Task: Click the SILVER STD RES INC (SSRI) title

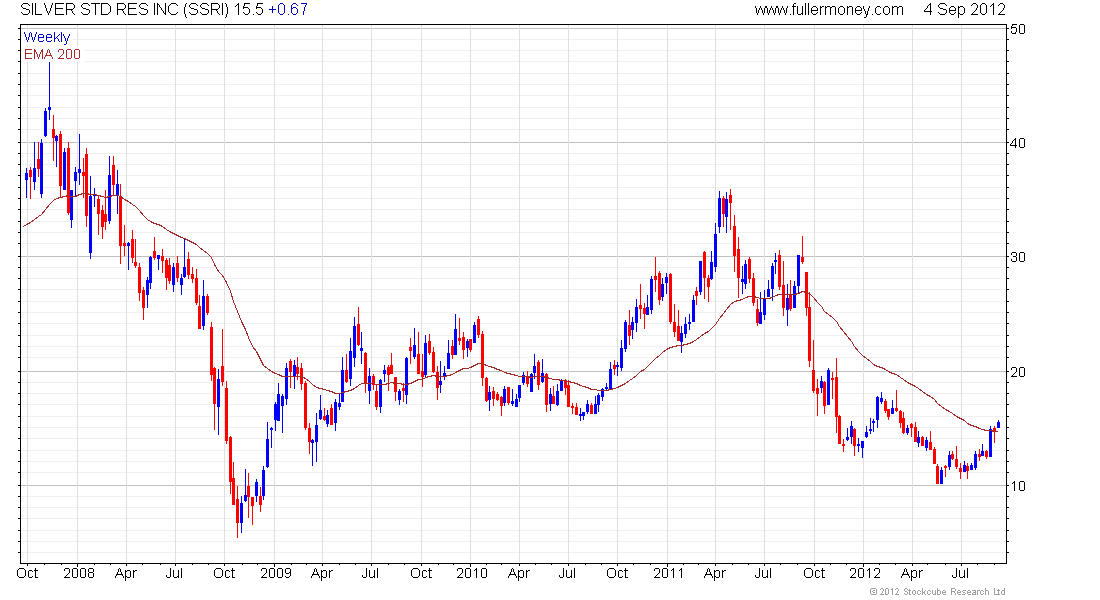Action: click(x=125, y=10)
